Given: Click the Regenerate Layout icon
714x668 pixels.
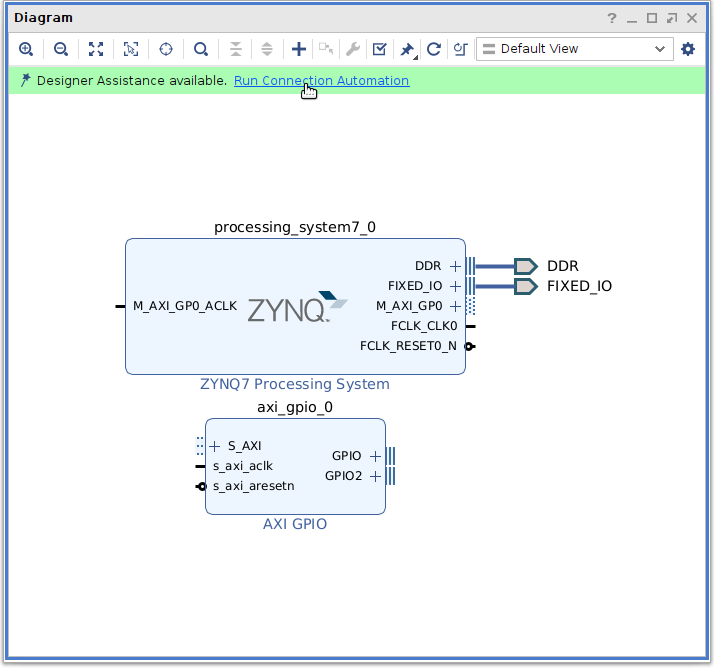Looking at the screenshot, I should coord(433,49).
